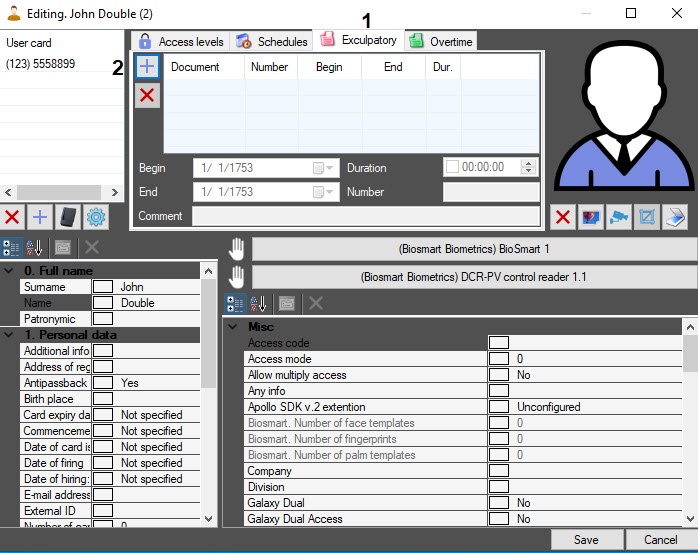Click the user avatar photo
This screenshot has height=553, width=698.
tap(624, 117)
